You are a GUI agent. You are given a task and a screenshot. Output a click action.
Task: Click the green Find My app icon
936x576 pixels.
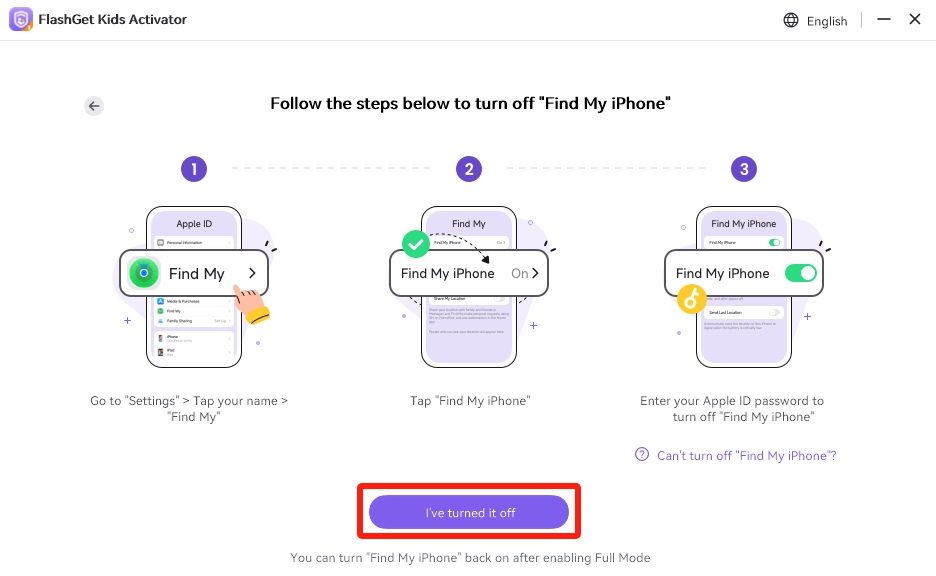click(145, 273)
